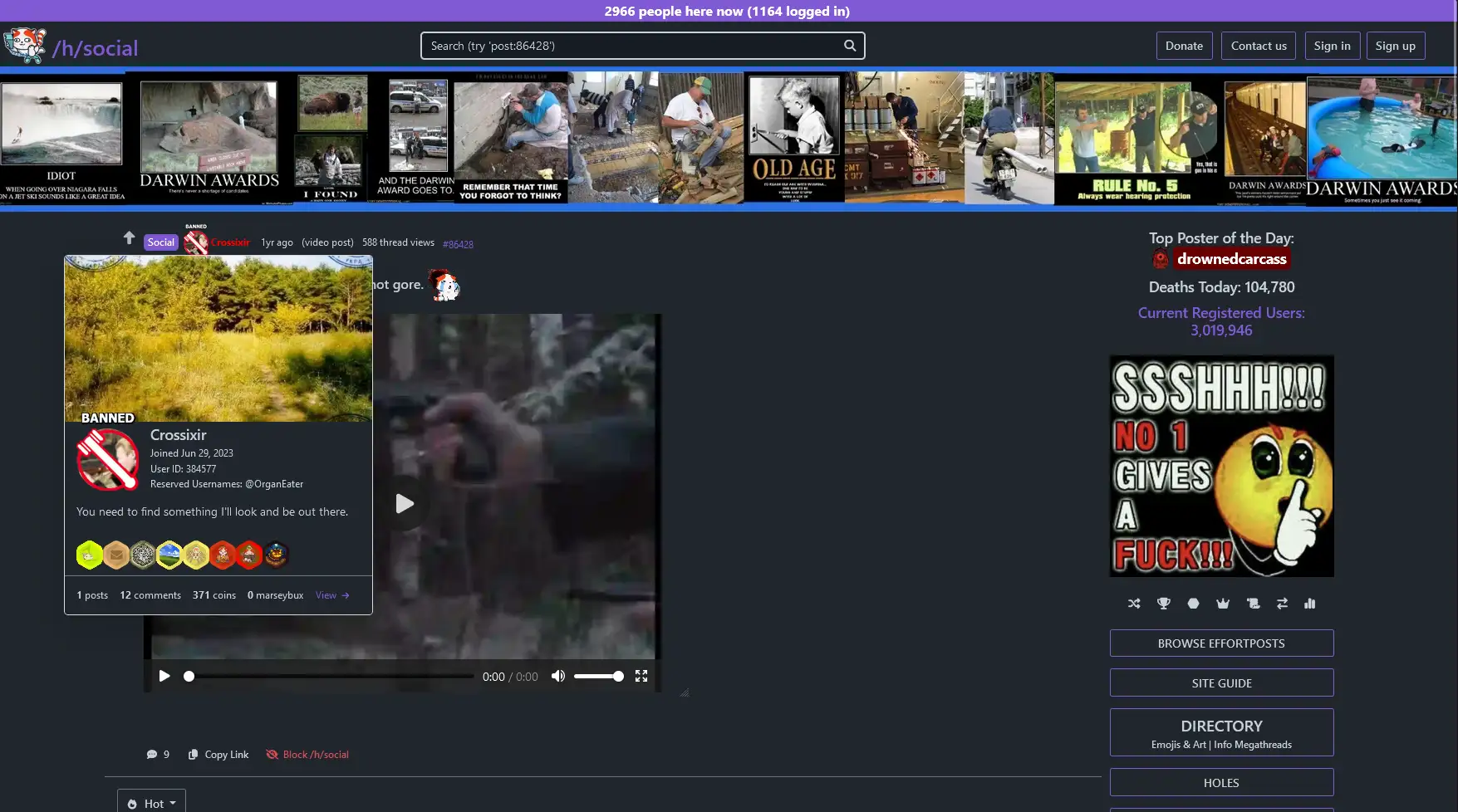The height and width of the screenshot is (812, 1458).
Task: Open the post ID #86428 link
Action: click(x=458, y=244)
